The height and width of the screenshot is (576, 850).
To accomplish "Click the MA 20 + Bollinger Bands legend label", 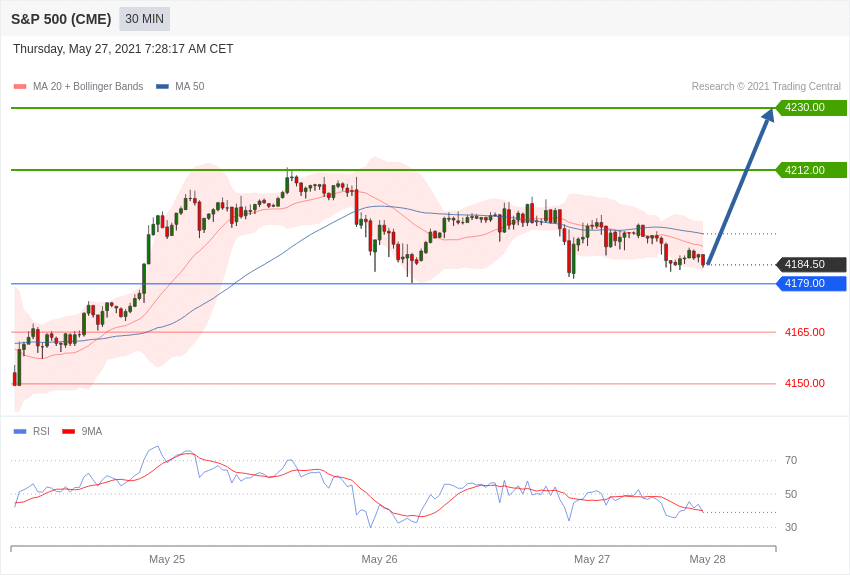I will (88, 86).
